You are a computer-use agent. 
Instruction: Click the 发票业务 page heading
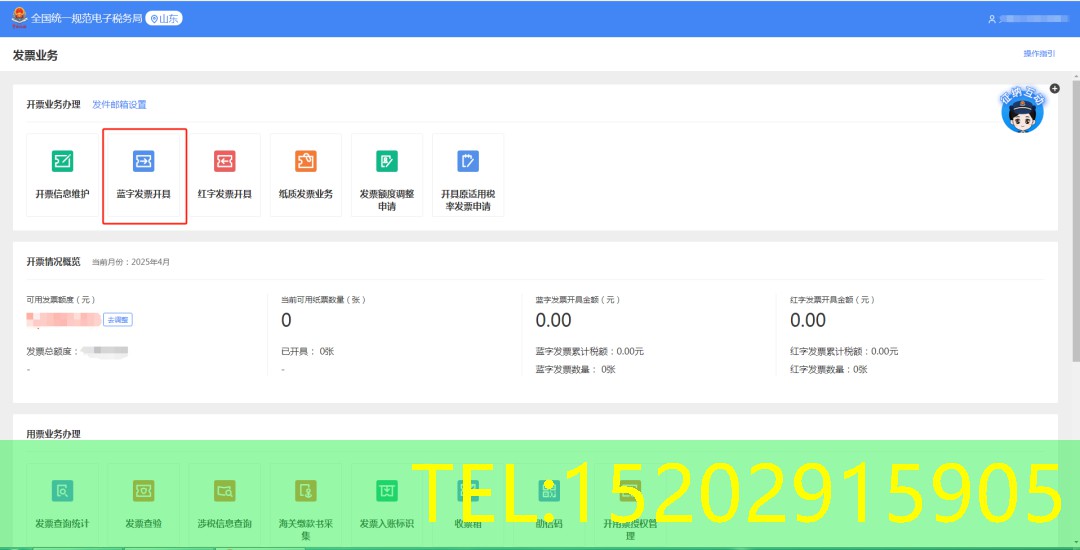point(35,56)
